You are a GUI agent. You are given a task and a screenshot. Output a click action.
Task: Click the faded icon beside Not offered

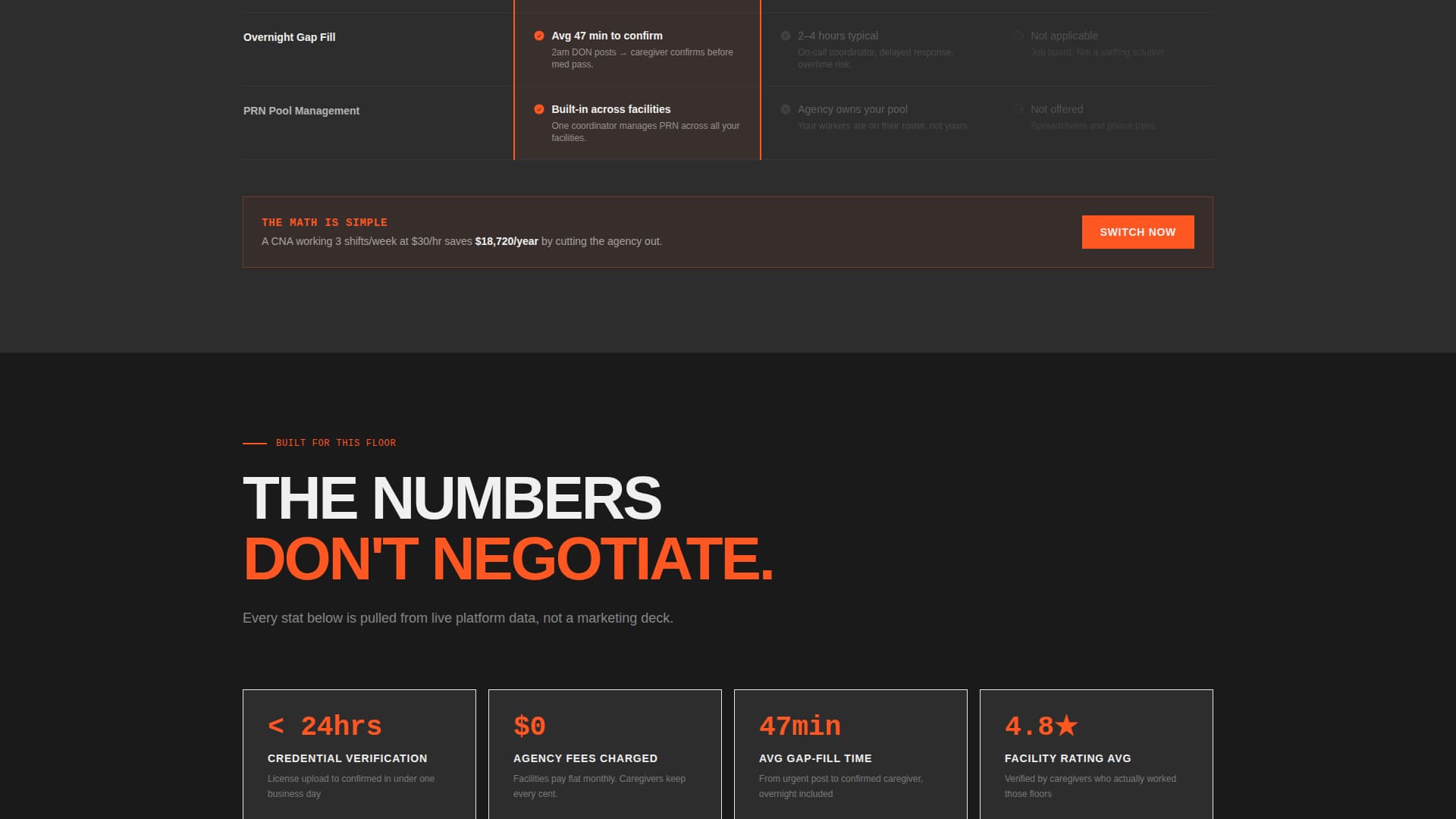coord(1018,109)
